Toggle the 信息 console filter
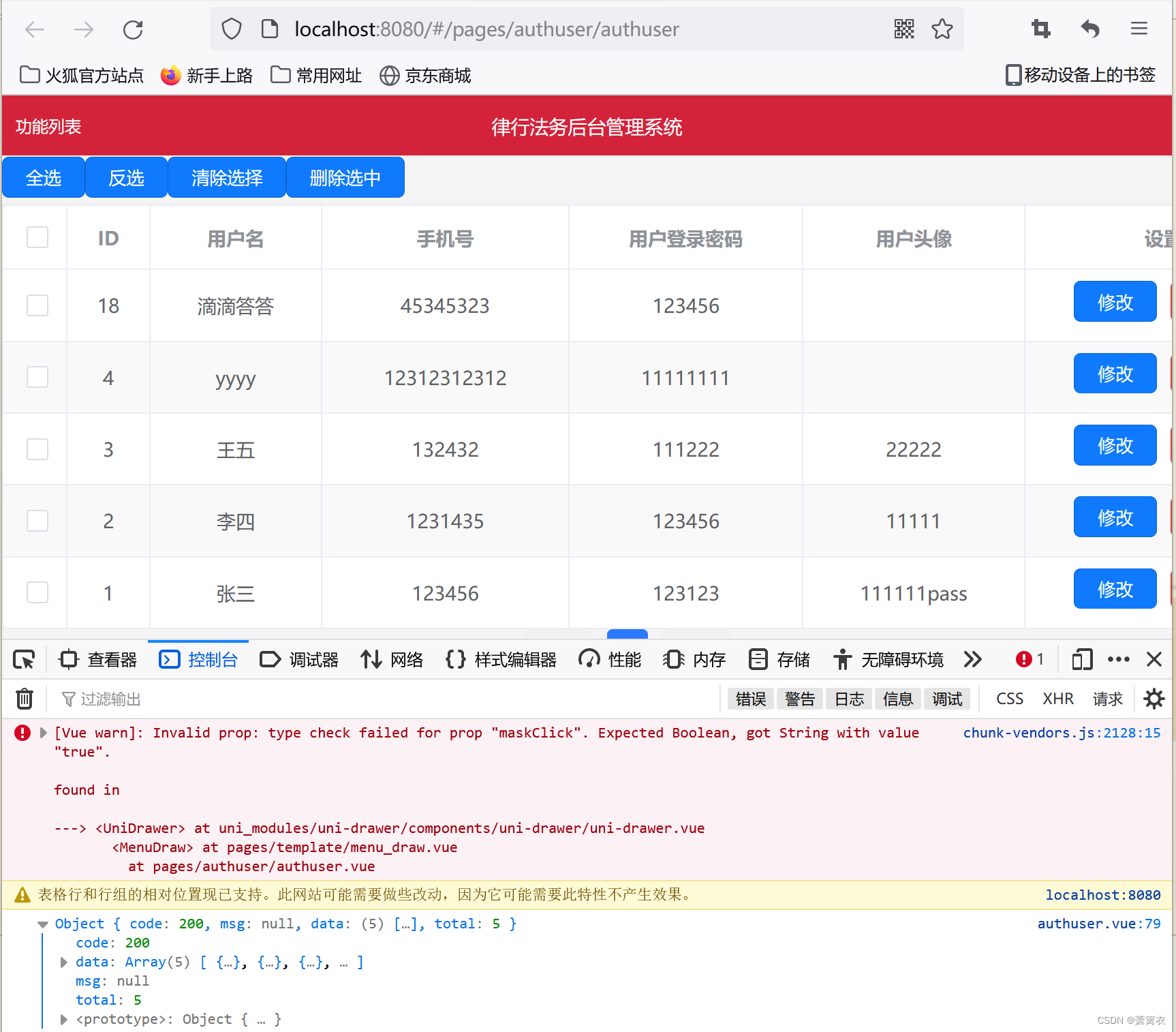 click(898, 699)
